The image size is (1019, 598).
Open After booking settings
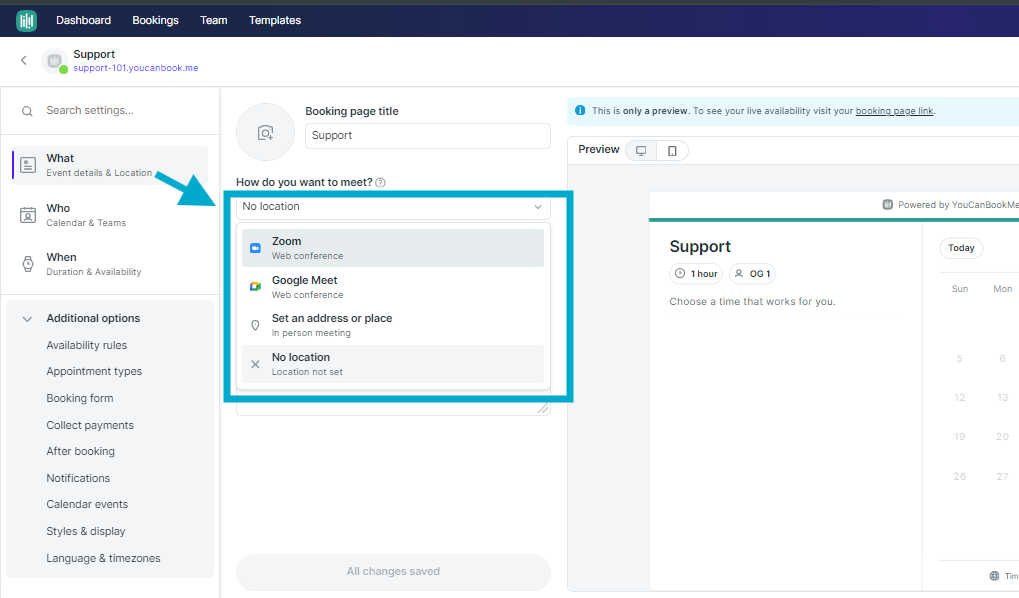click(81, 451)
